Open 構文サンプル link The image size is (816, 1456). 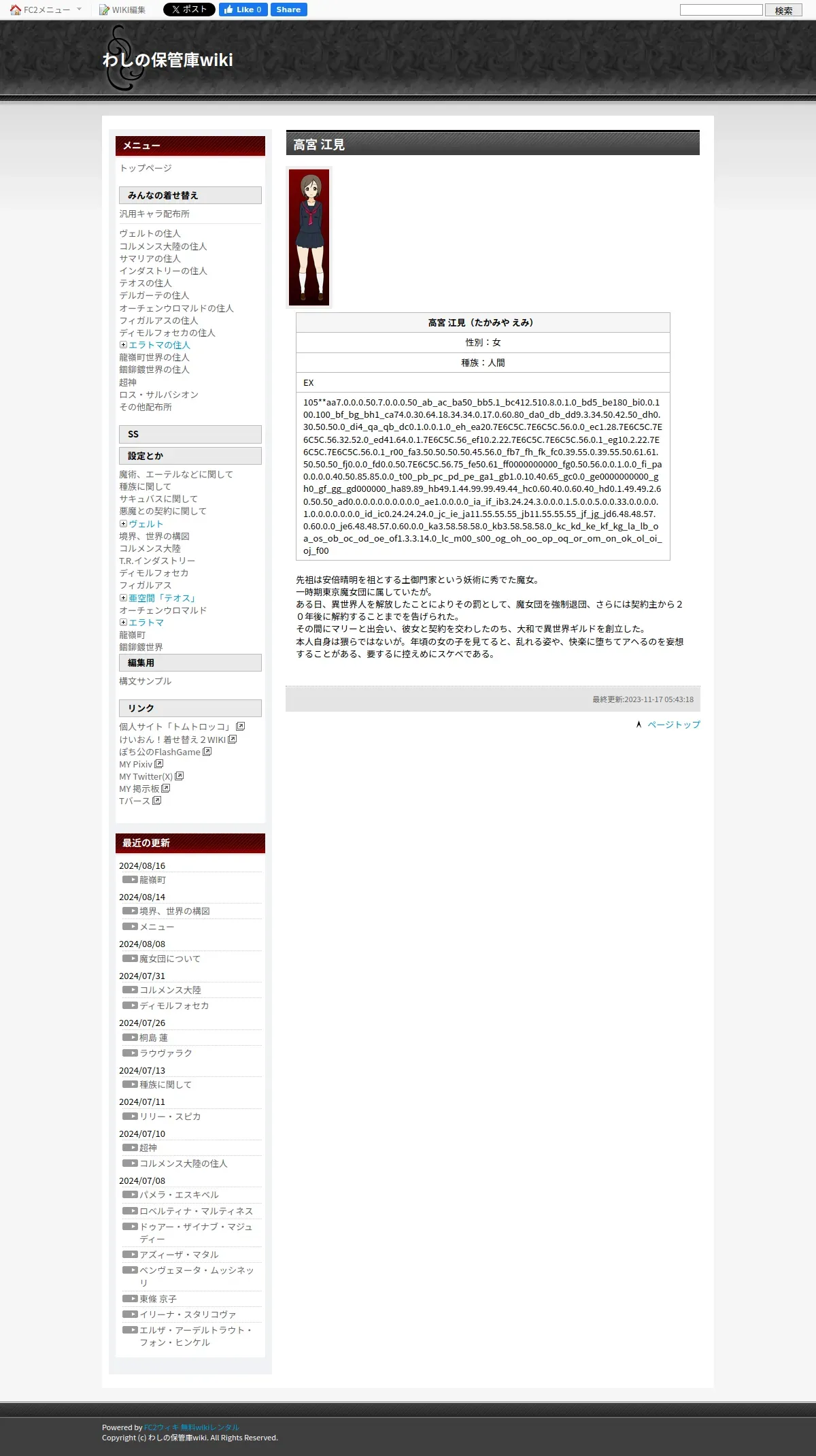(146, 681)
